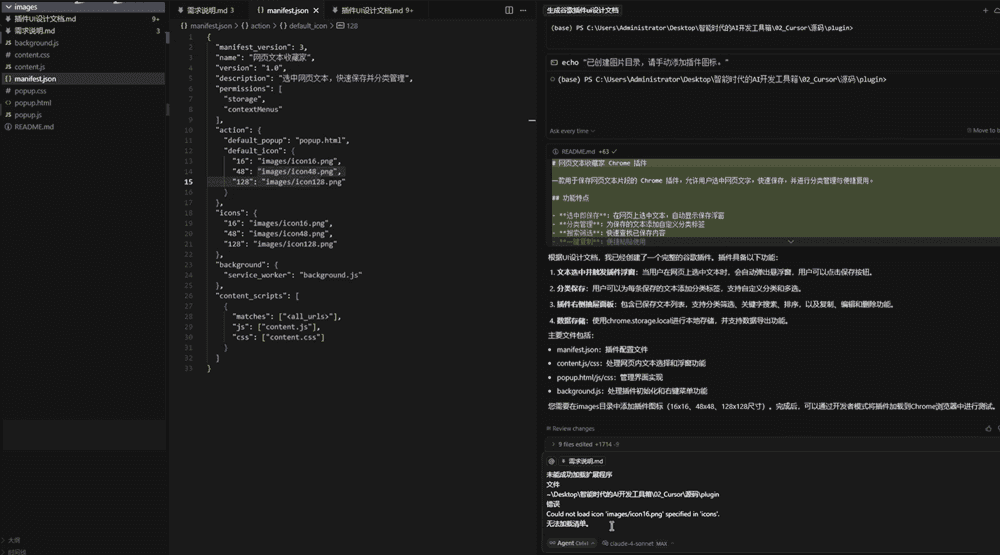The image size is (1000, 555).
Task: Open popup.html from the file list
Action: (x=32, y=103)
